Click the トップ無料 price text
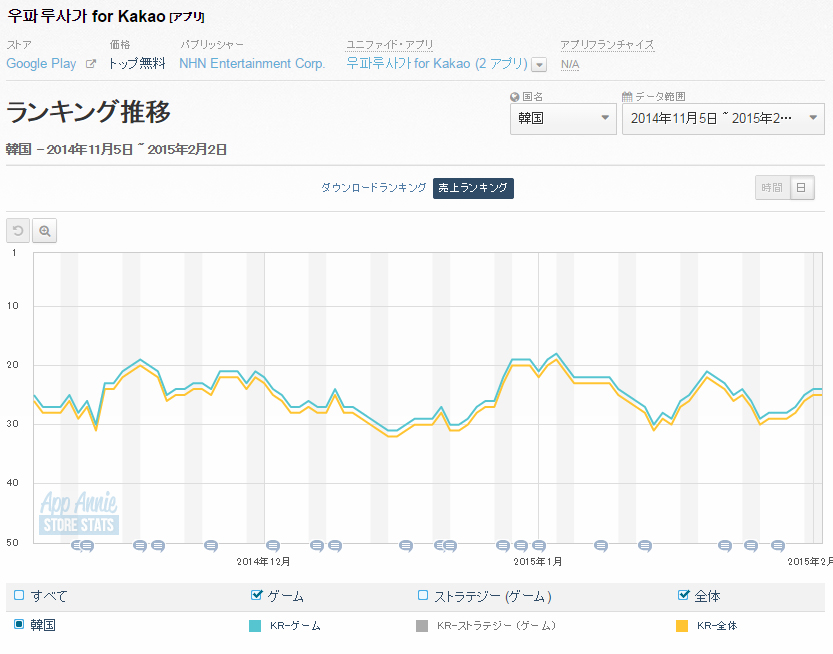This screenshot has width=833, height=654. (137, 64)
